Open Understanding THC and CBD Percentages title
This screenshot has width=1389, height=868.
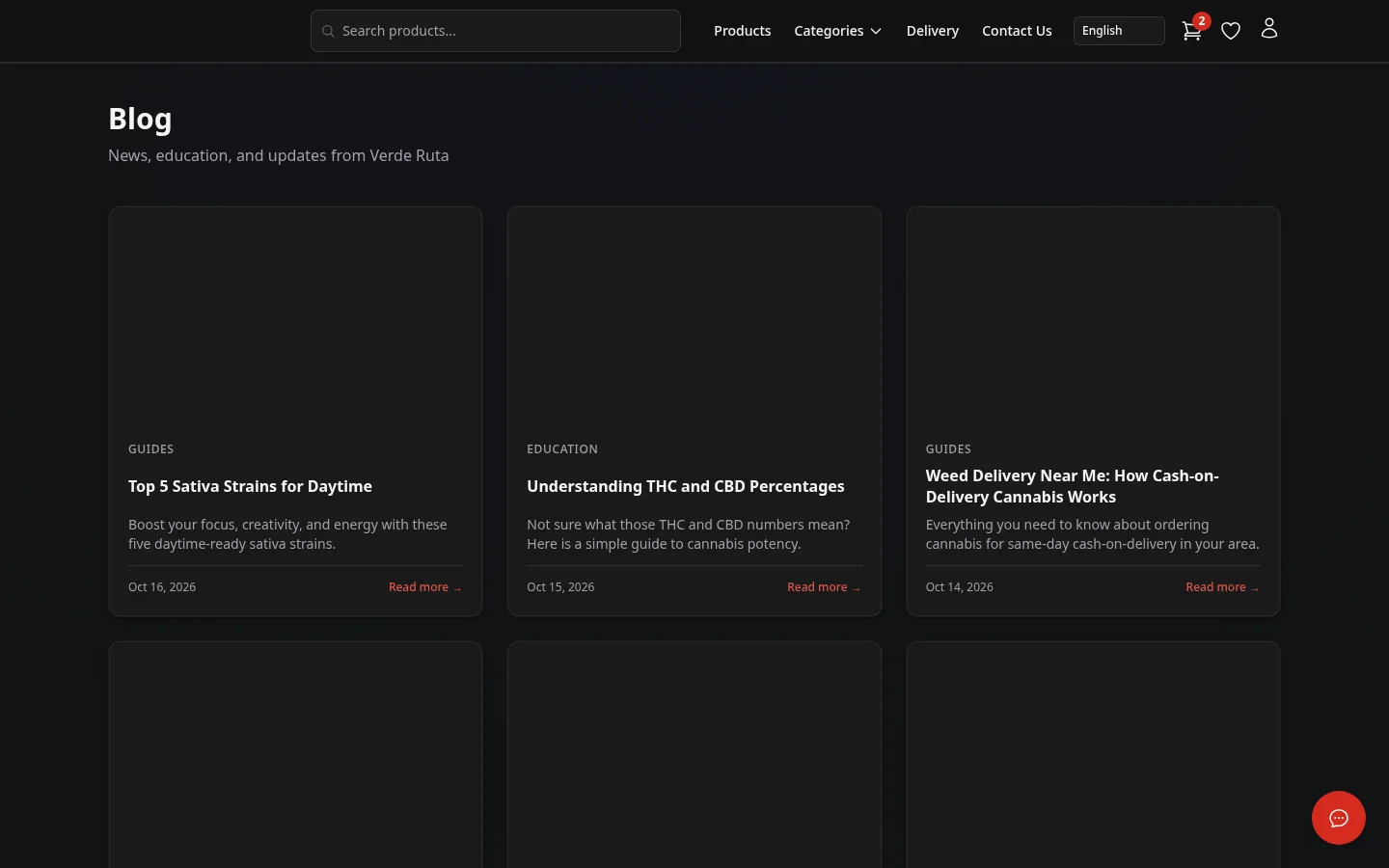[x=685, y=486]
